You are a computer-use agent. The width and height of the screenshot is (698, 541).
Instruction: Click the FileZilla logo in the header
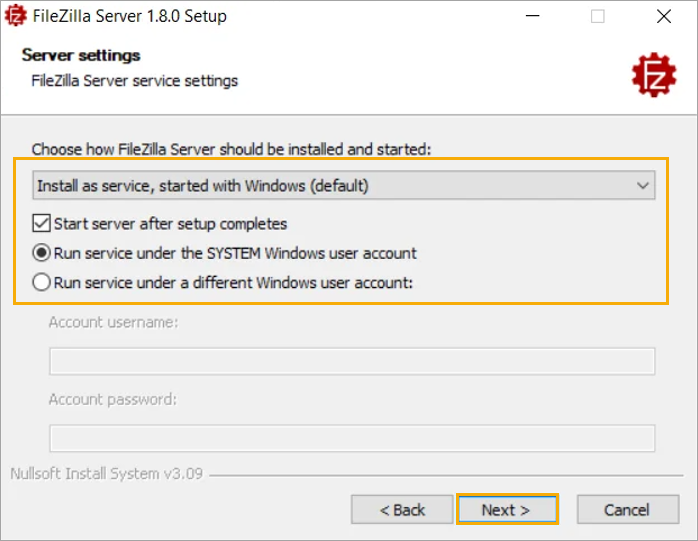tap(653, 74)
